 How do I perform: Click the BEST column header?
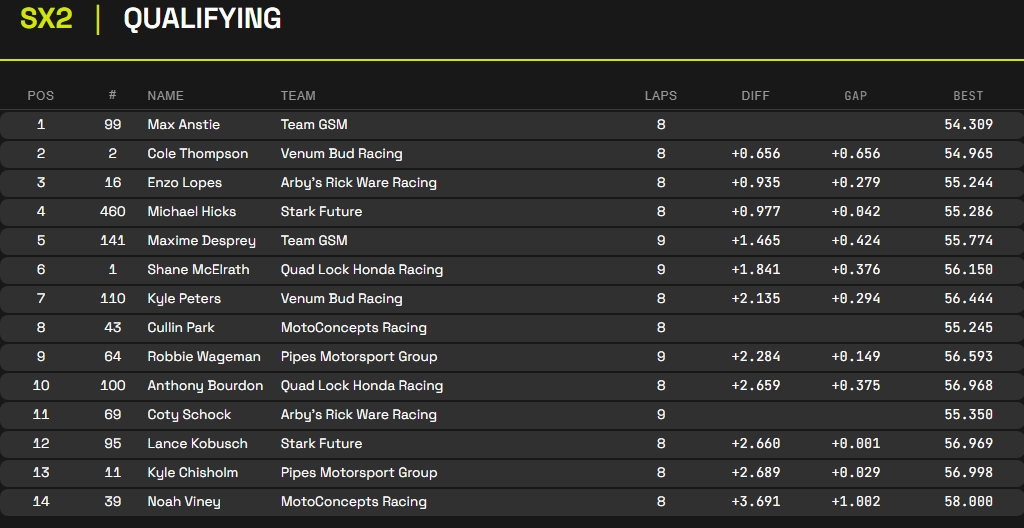(x=968, y=96)
